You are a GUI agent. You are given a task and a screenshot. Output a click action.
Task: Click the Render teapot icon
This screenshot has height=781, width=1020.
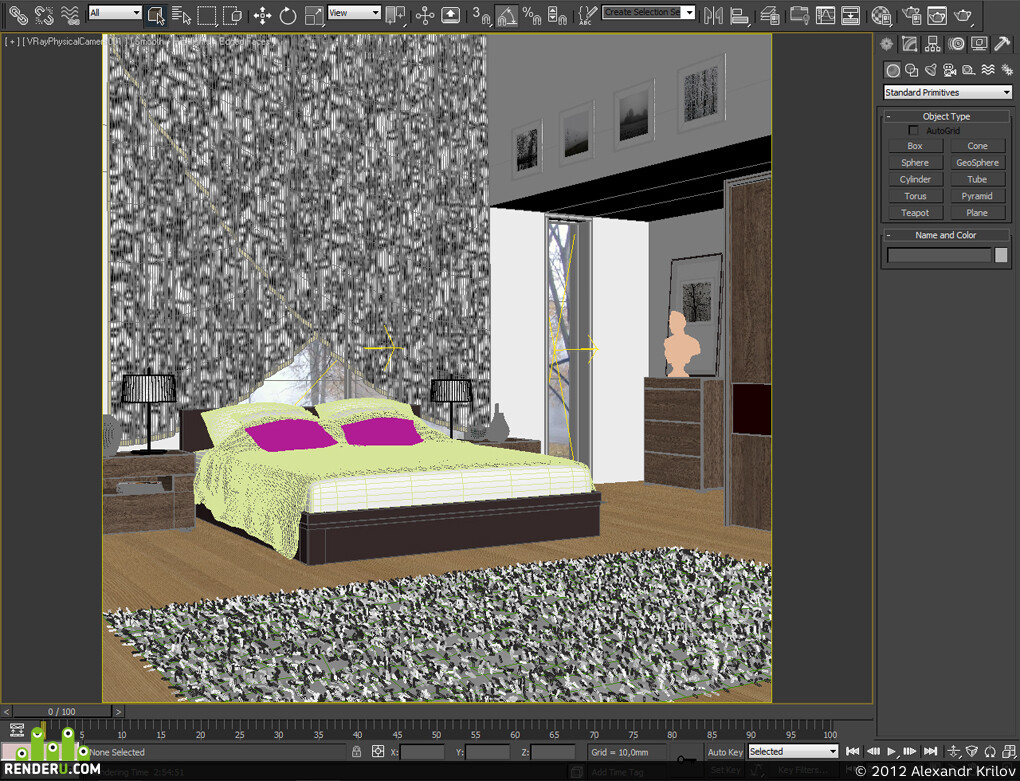963,15
